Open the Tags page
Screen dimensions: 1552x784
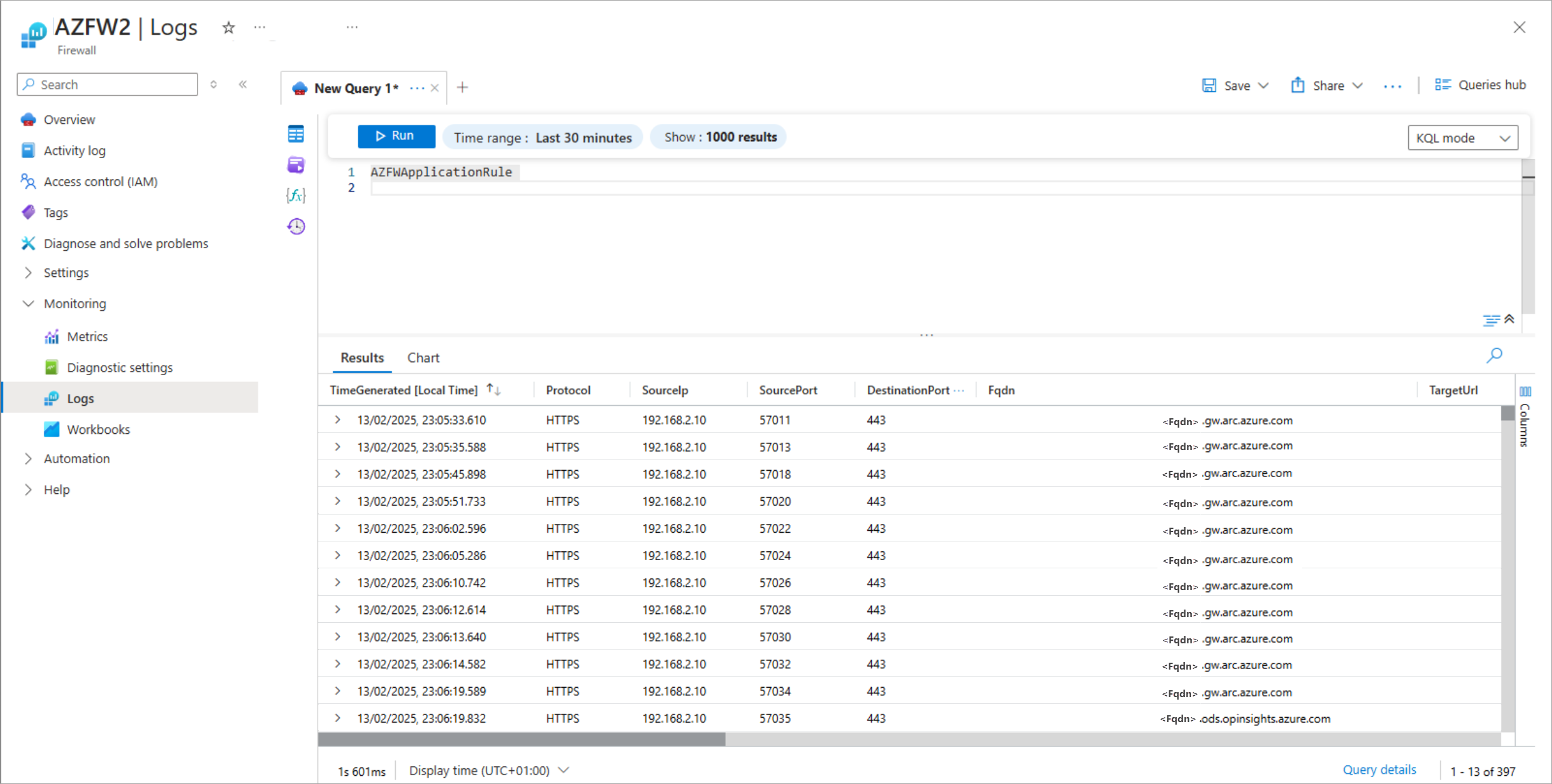click(x=56, y=213)
